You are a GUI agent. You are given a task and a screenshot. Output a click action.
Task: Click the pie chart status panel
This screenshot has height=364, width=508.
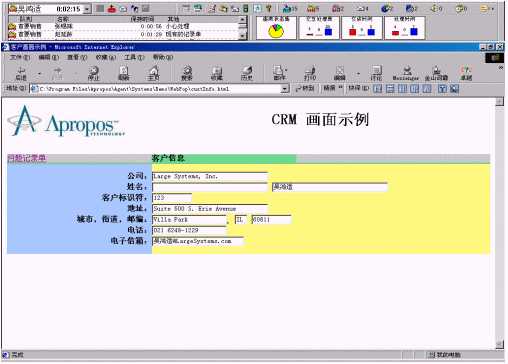[x=276, y=28]
